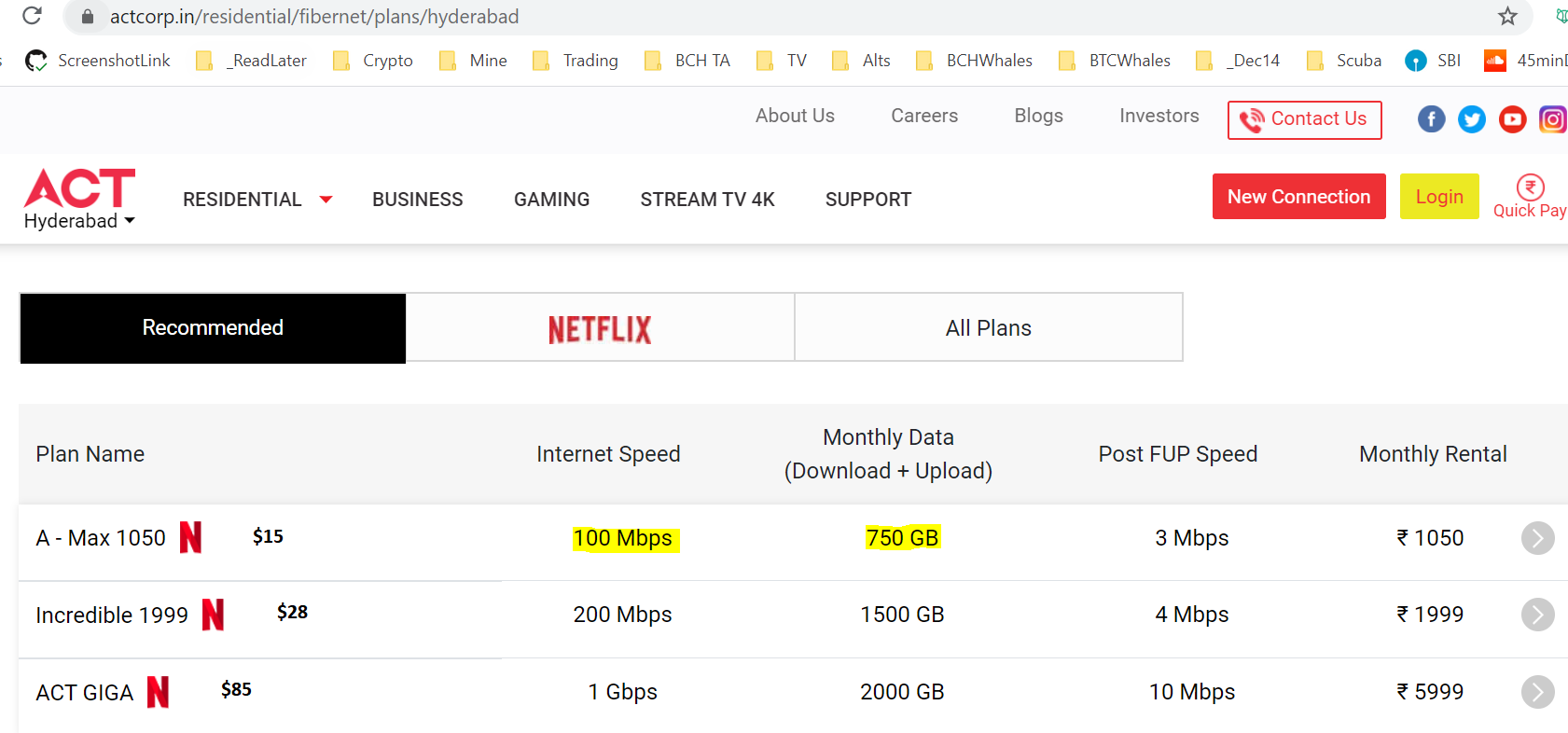Open ACT's Twitter page icon
The height and width of the screenshot is (733, 1568).
click(1472, 119)
